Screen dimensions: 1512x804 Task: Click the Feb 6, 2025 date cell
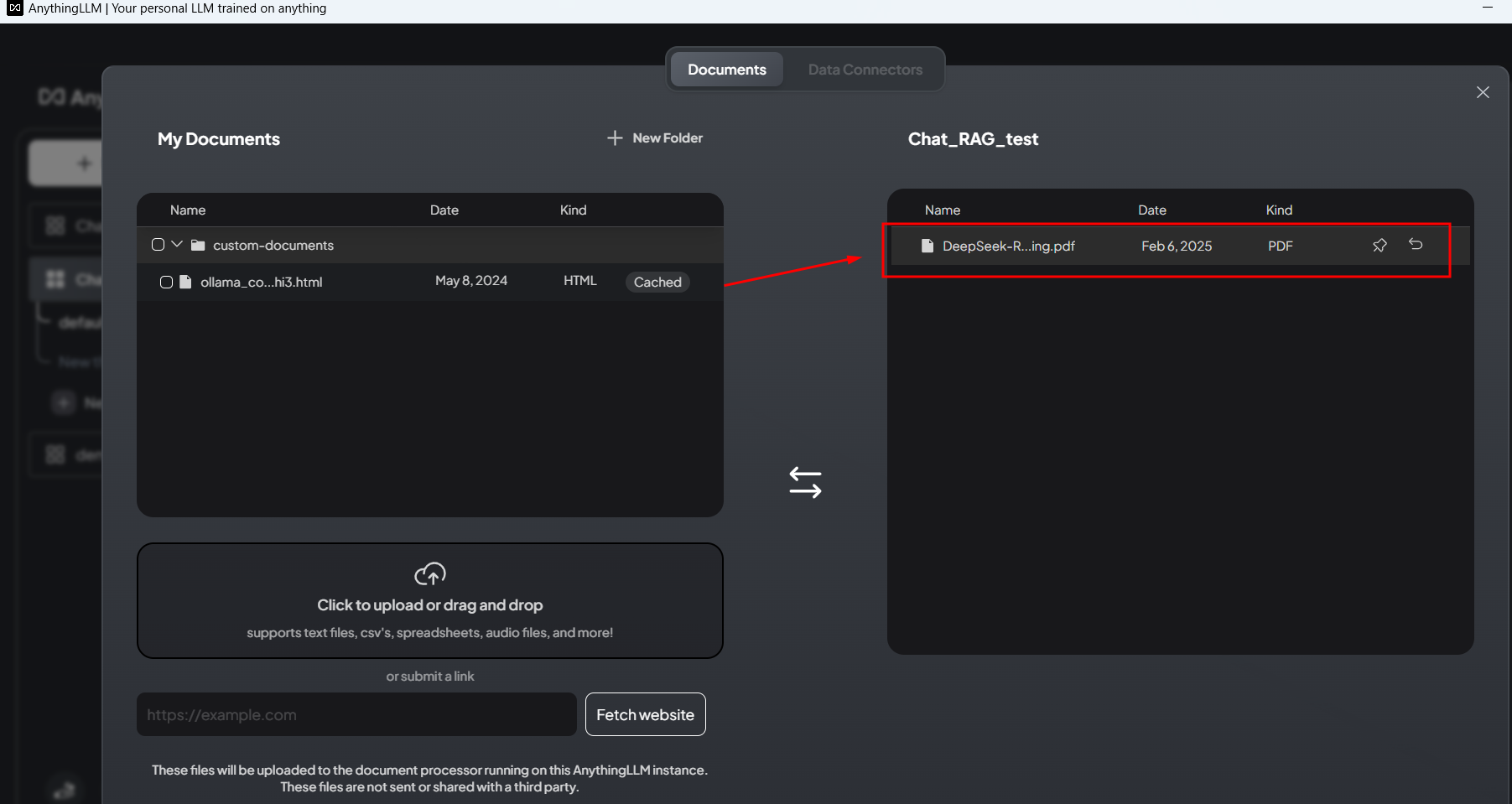pyautogui.click(x=1177, y=246)
